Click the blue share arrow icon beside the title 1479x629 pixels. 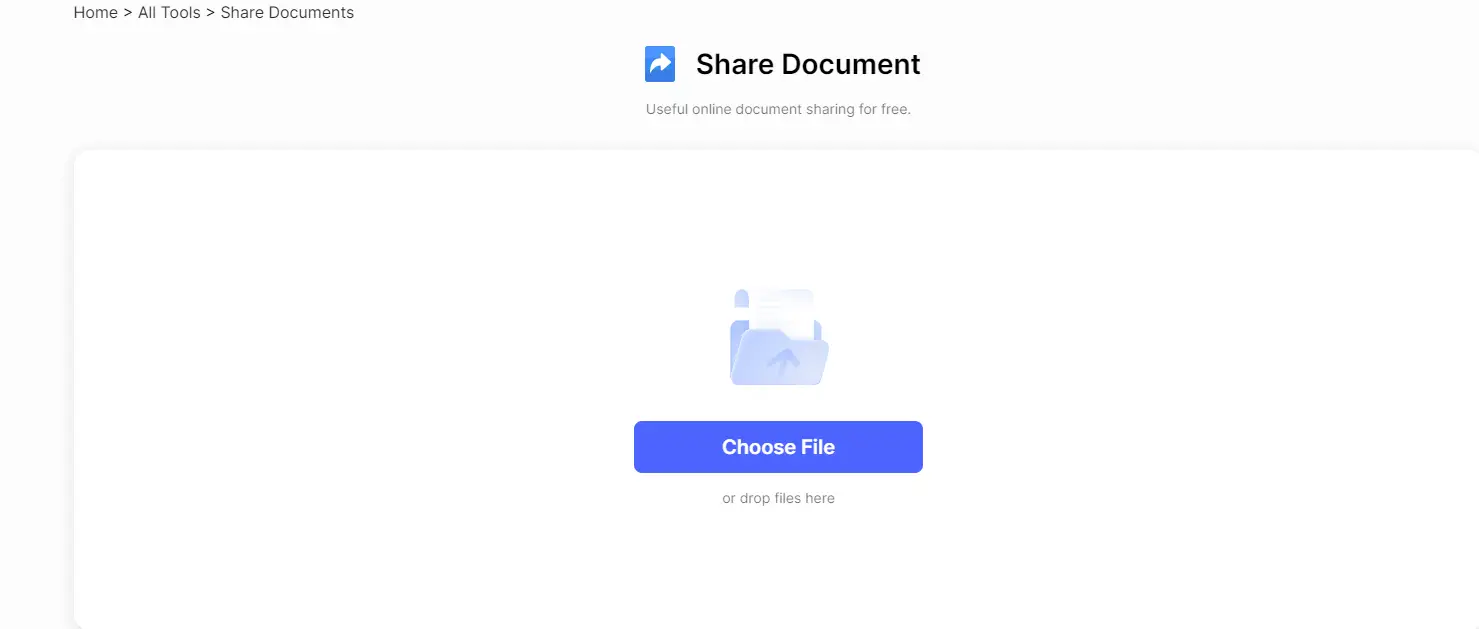[660, 64]
